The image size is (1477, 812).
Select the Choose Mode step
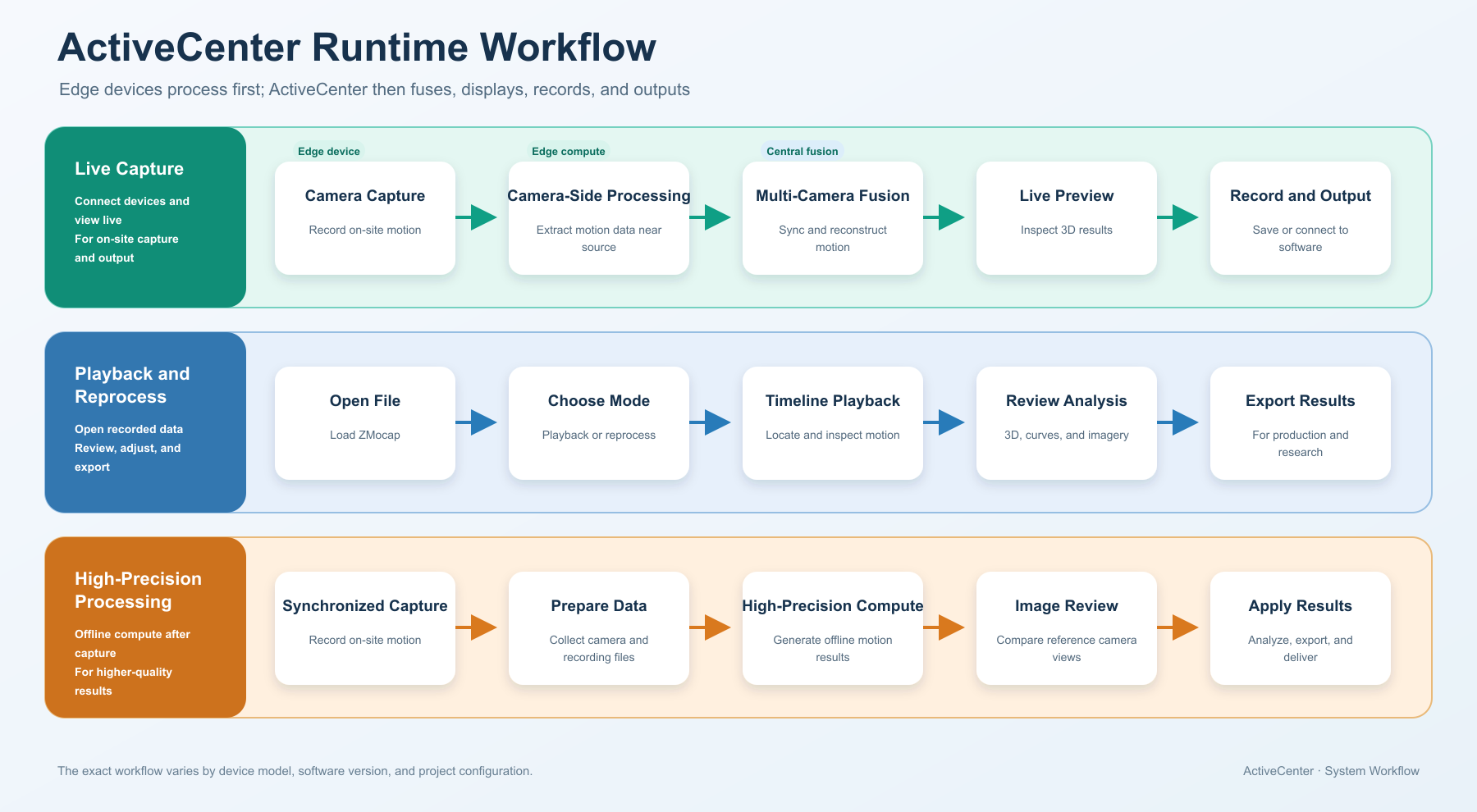[599, 423]
